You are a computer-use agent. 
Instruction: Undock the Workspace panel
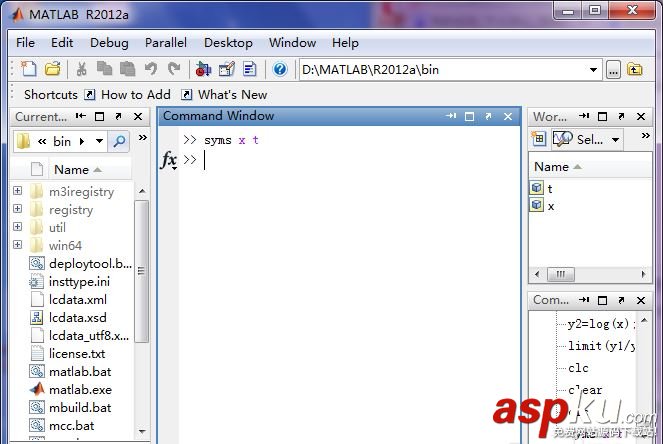pyautogui.click(x=621, y=116)
